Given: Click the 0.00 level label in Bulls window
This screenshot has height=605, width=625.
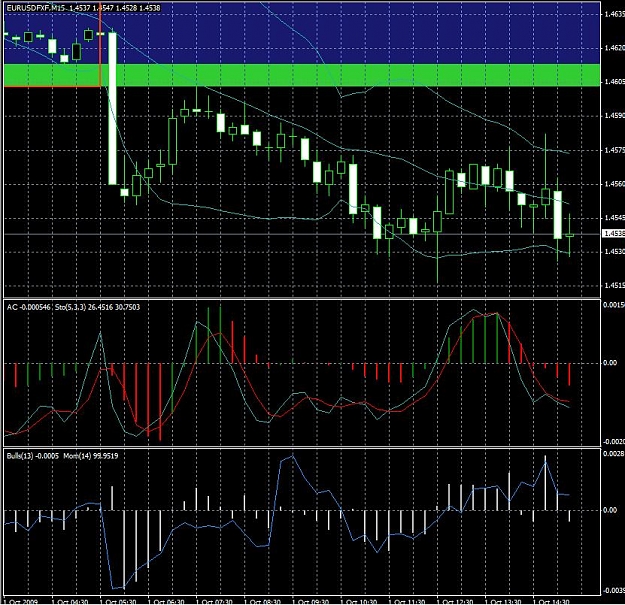Looking at the screenshot, I should pyautogui.click(x=610, y=510).
